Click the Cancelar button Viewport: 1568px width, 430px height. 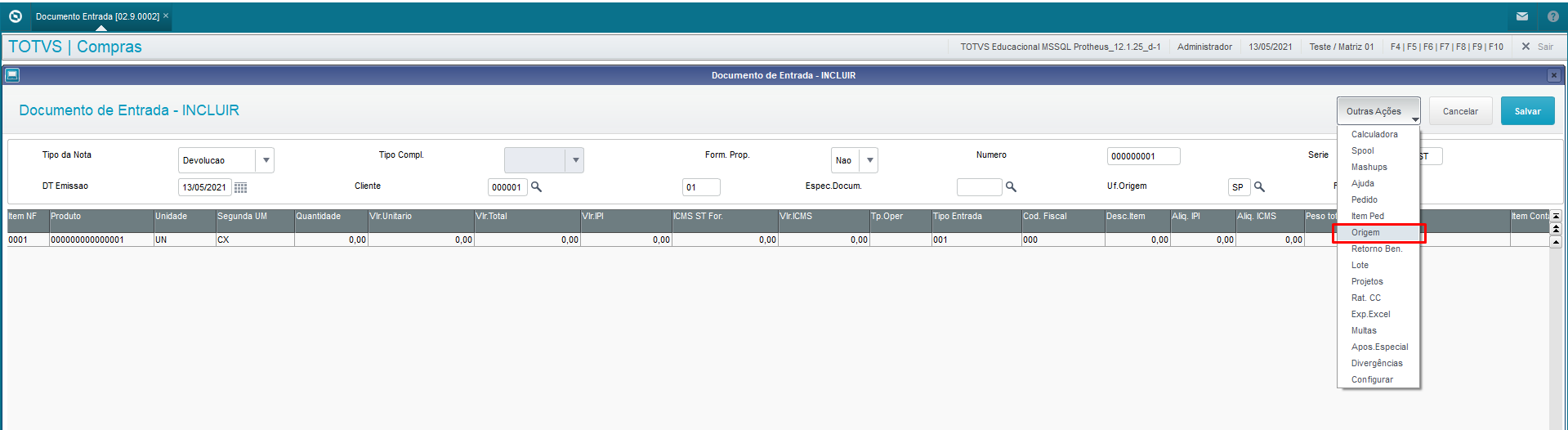1460,111
